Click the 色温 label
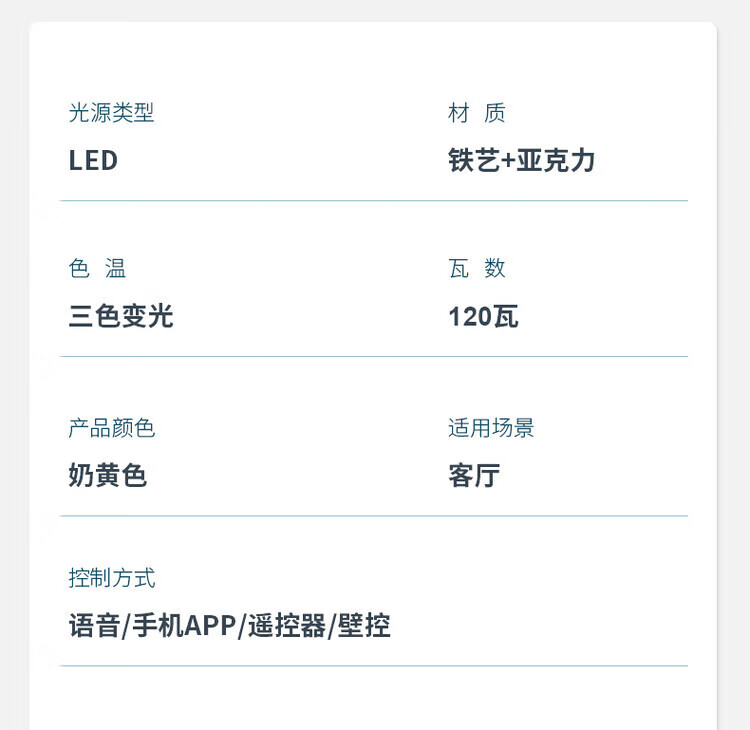750x730 pixels. pyautogui.click(x=97, y=268)
